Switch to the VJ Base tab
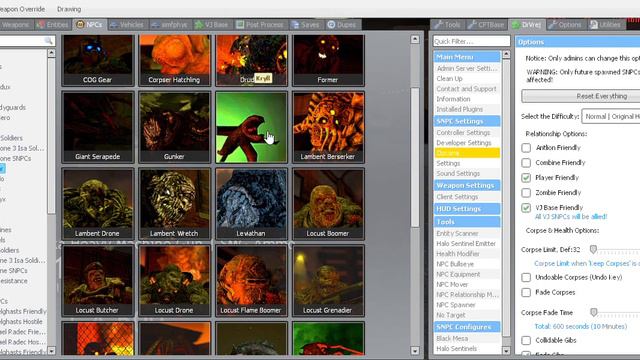Viewport: 640px width, 360px height. click(x=211, y=24)
